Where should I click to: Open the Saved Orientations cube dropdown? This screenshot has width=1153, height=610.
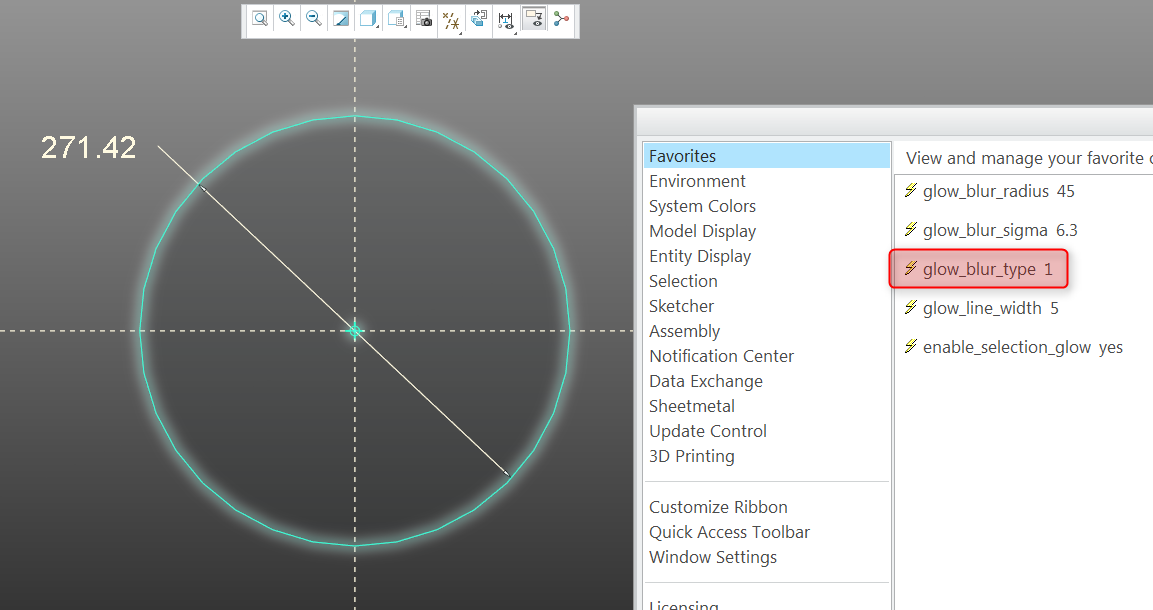tap(397, 19)
